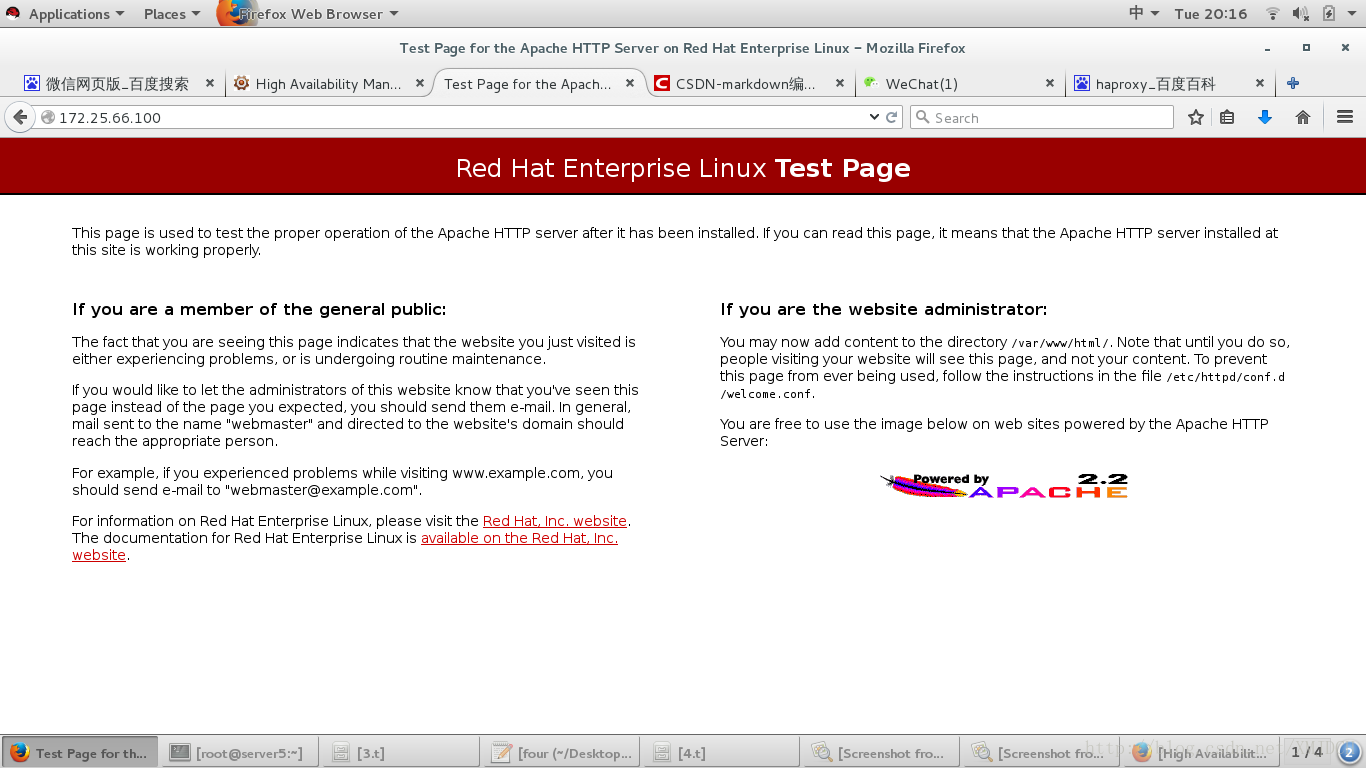Click the Tue 20:16 clock
Screen dimensions: 1366x768
tap(1211, 14)
